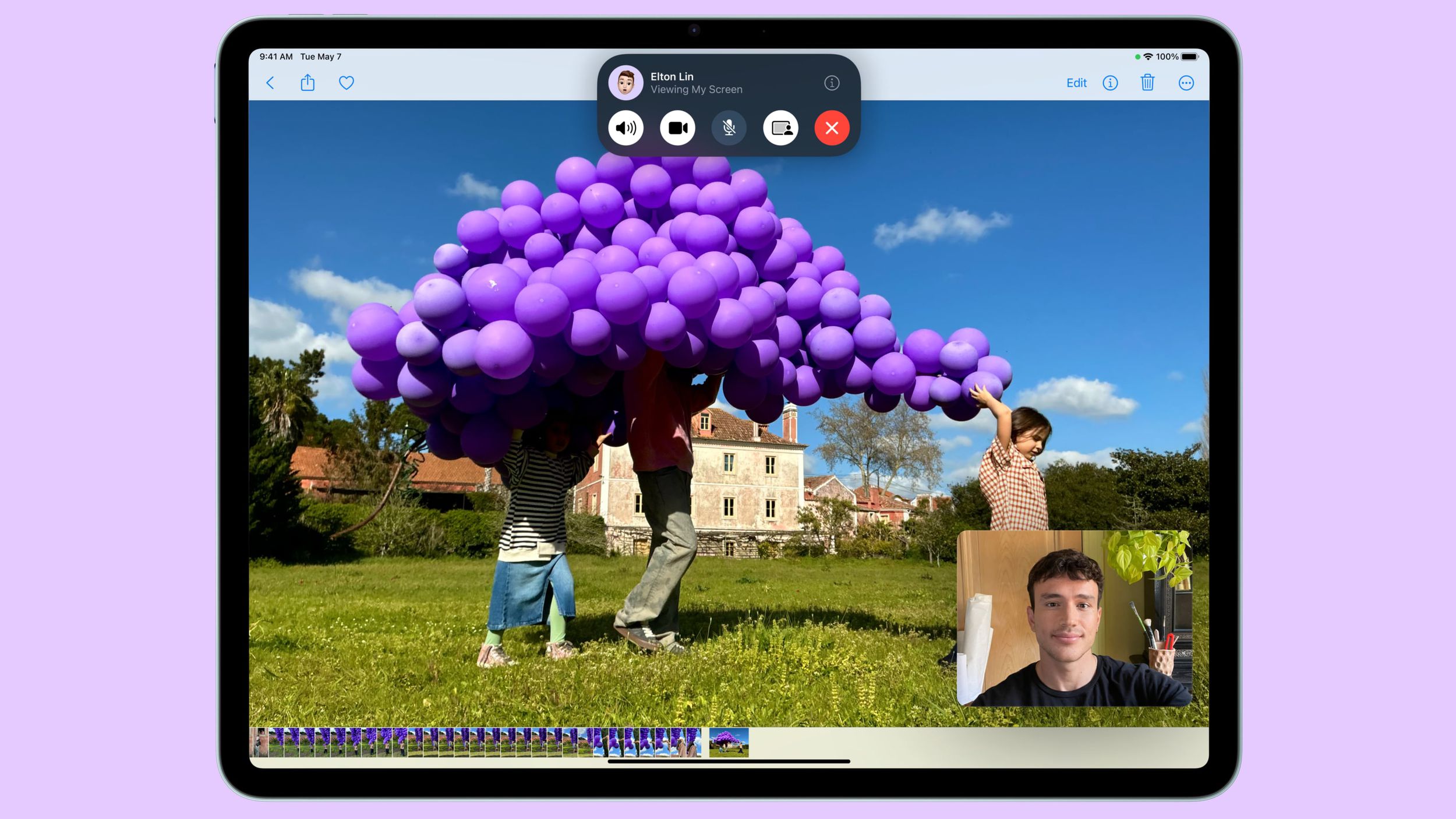Screen dimensions: 1456x819
Task: Turn off the FaceTime camera button
Action: (x=677, y=128)
